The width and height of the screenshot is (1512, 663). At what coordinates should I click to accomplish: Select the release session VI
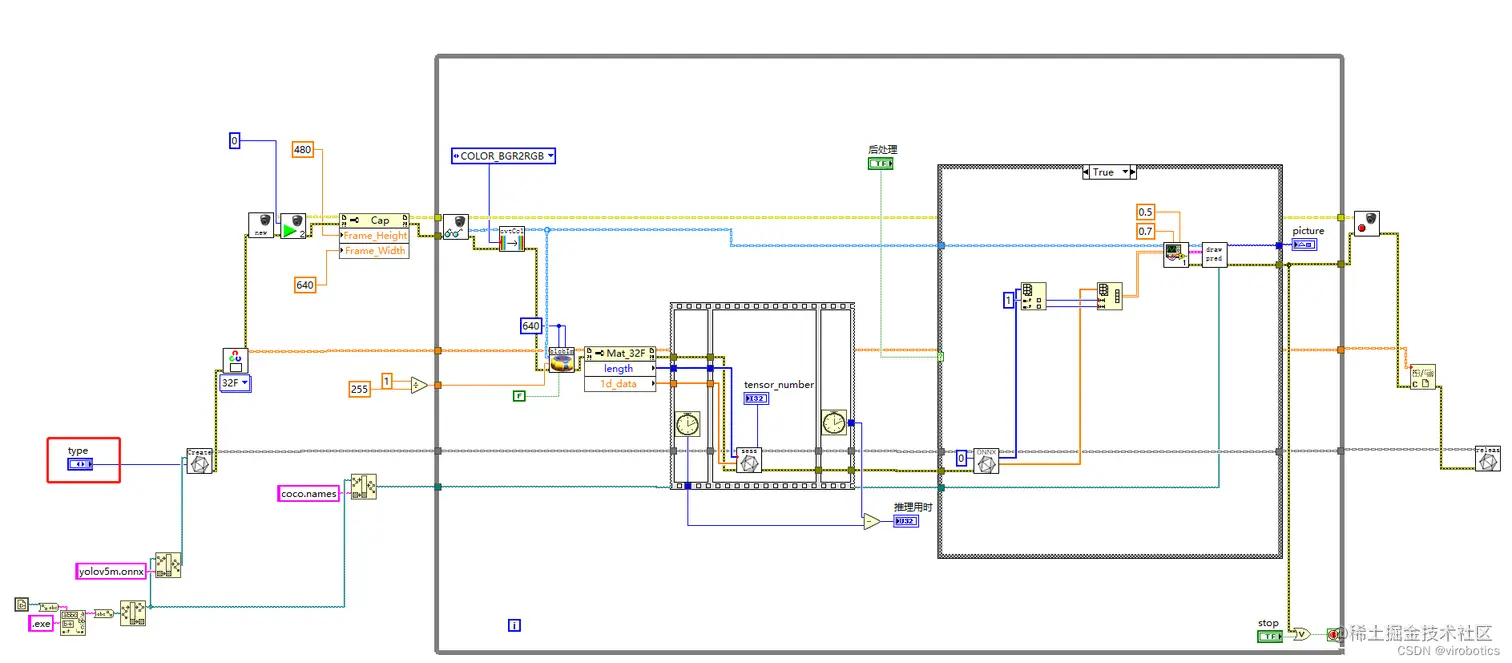pyautogui.click(x=1488, y=458)
